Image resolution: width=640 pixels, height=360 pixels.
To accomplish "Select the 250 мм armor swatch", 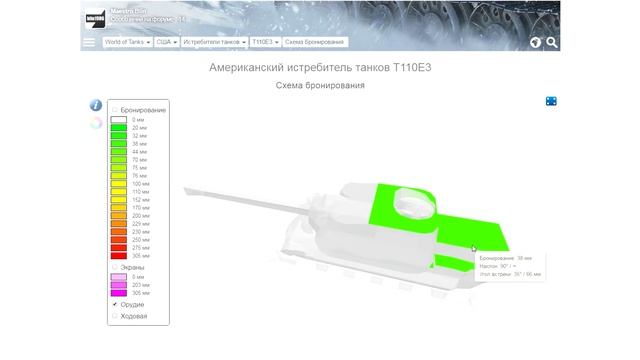I will [x=118, y=240].
